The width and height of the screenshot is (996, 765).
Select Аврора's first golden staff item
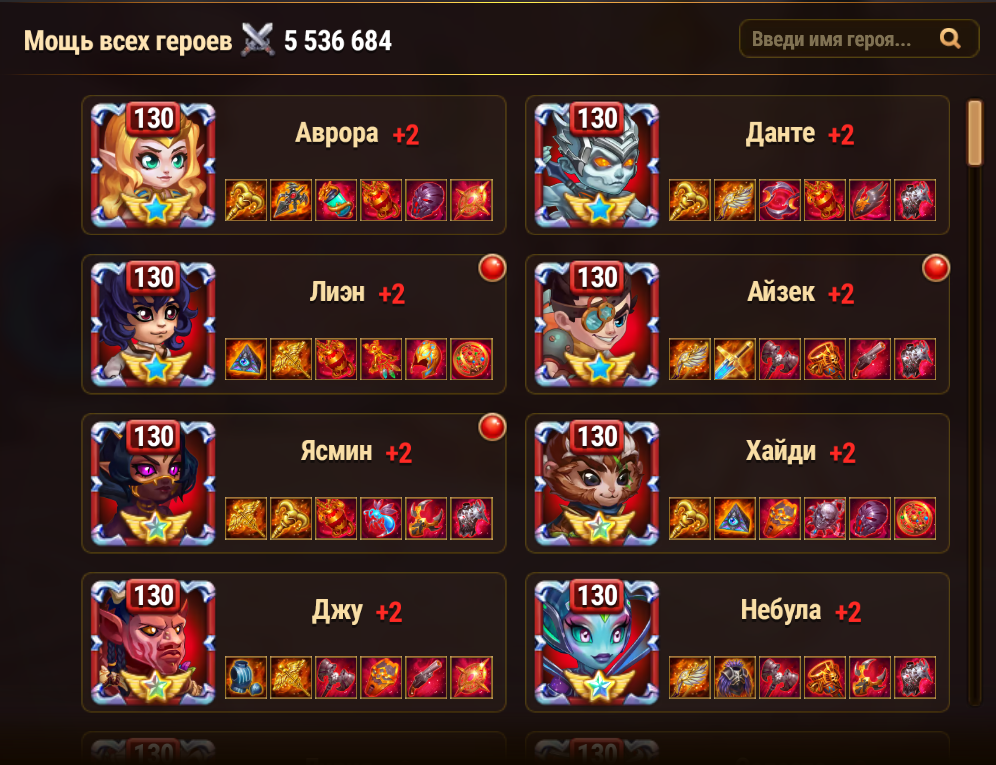(x=246, y=200)
